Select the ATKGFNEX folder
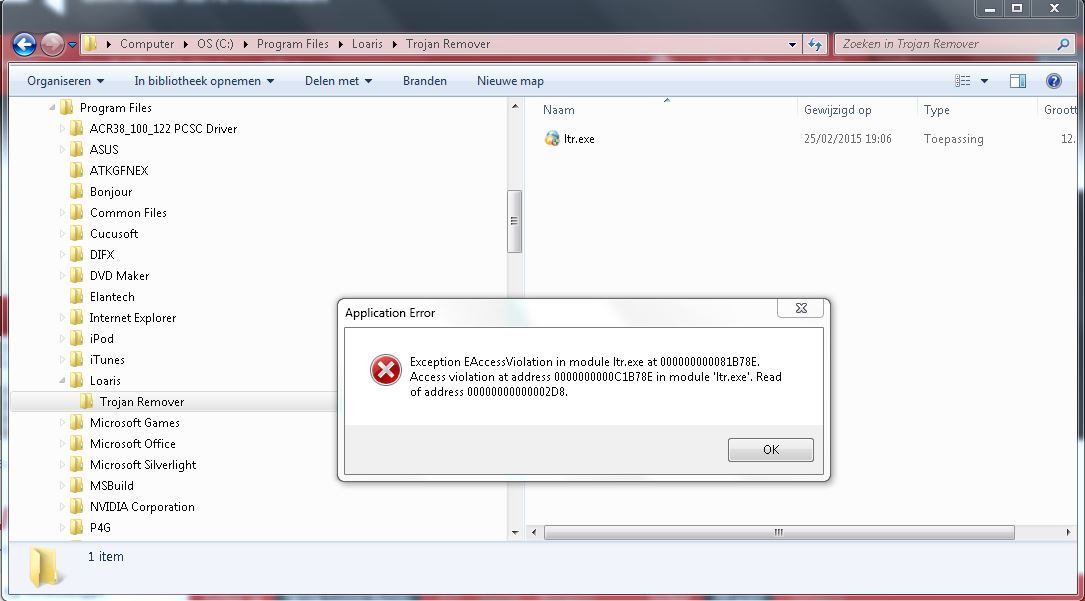1085x601 pixels. click(x=118, y=171)
